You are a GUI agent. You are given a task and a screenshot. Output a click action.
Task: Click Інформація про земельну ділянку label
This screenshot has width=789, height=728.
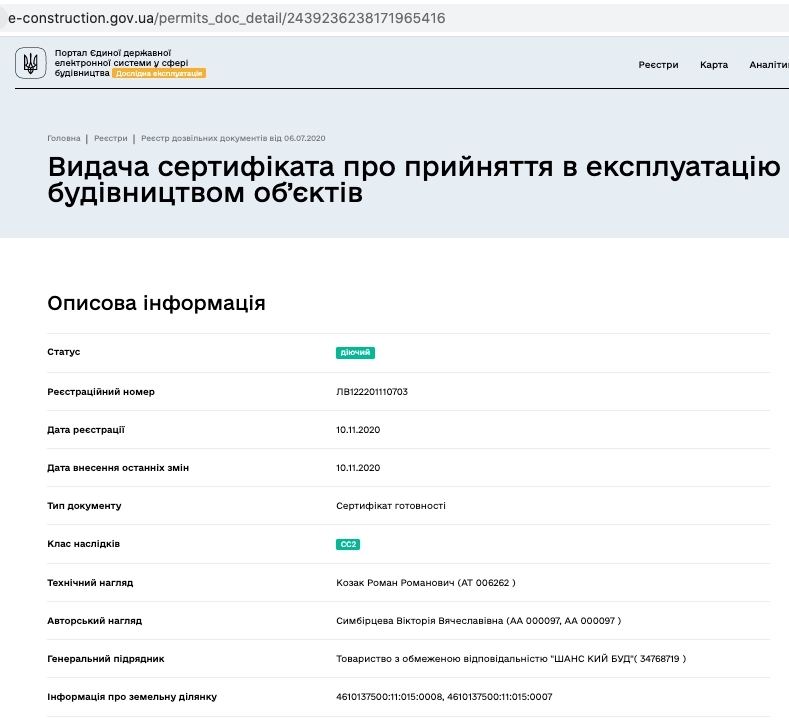tap(132, 697)
